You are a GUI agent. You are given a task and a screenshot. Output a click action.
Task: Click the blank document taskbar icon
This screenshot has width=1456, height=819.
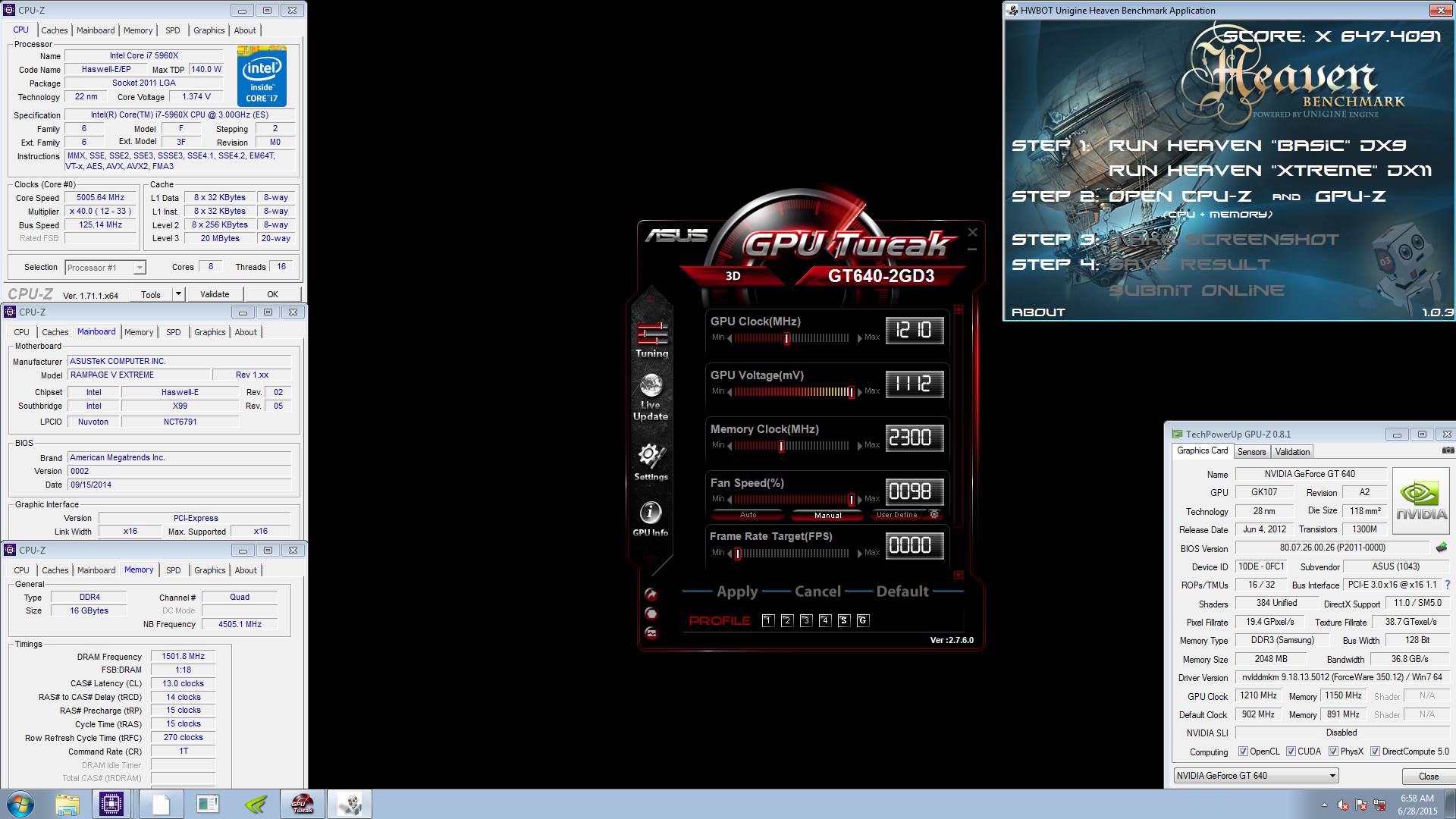click(160, 804)
